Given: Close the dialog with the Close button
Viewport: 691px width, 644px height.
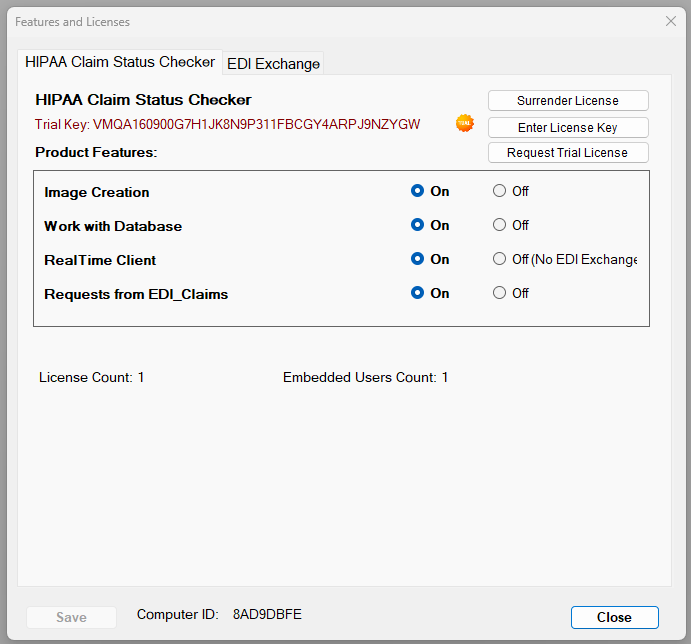Looking at the screenshot, I should click(x=615, y=617).
